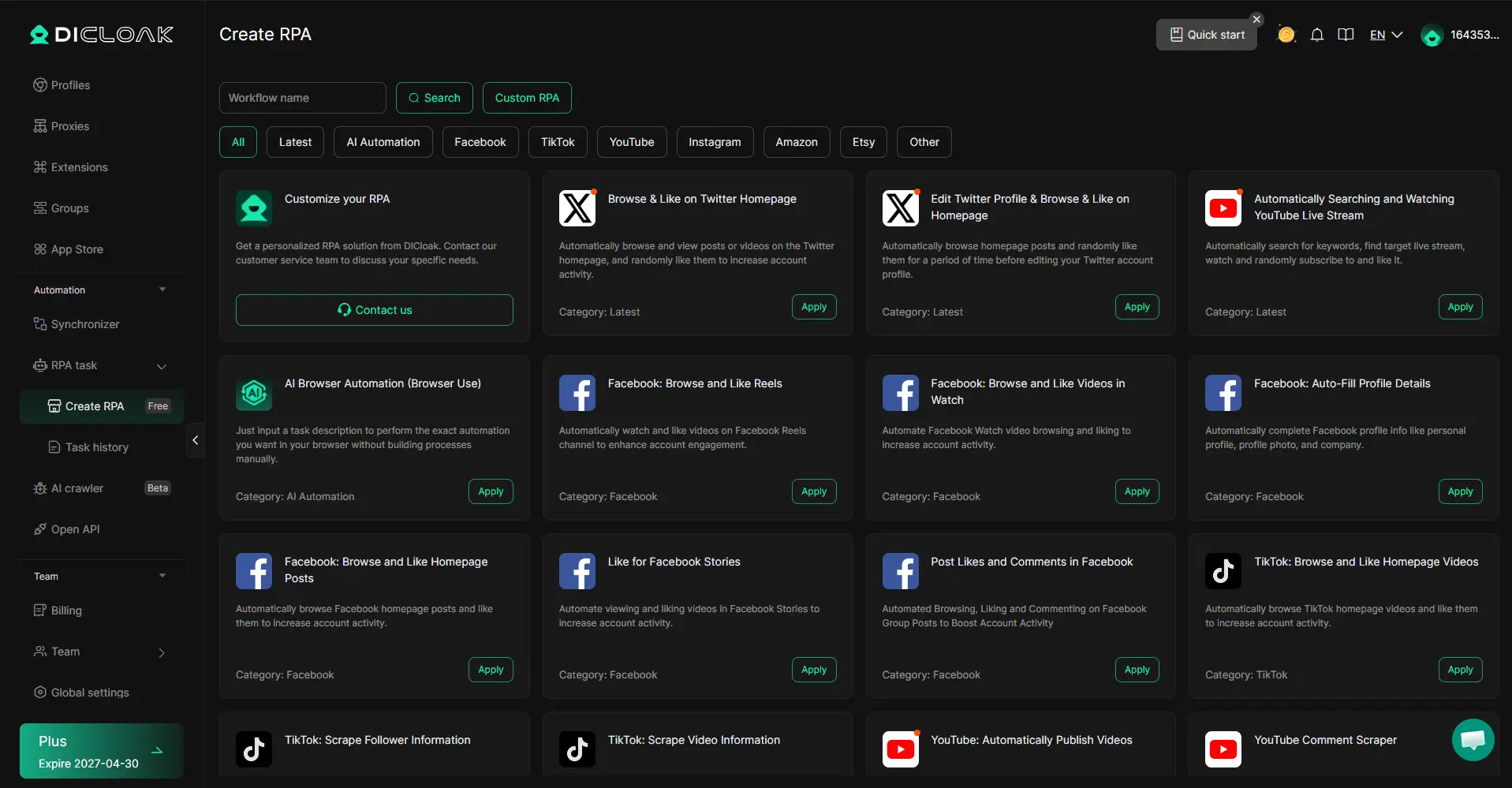This screenshot has width=1512, height=788.
Task: Click the user avatar icon
Action: pyautogui.click(x=1431, y=35)
